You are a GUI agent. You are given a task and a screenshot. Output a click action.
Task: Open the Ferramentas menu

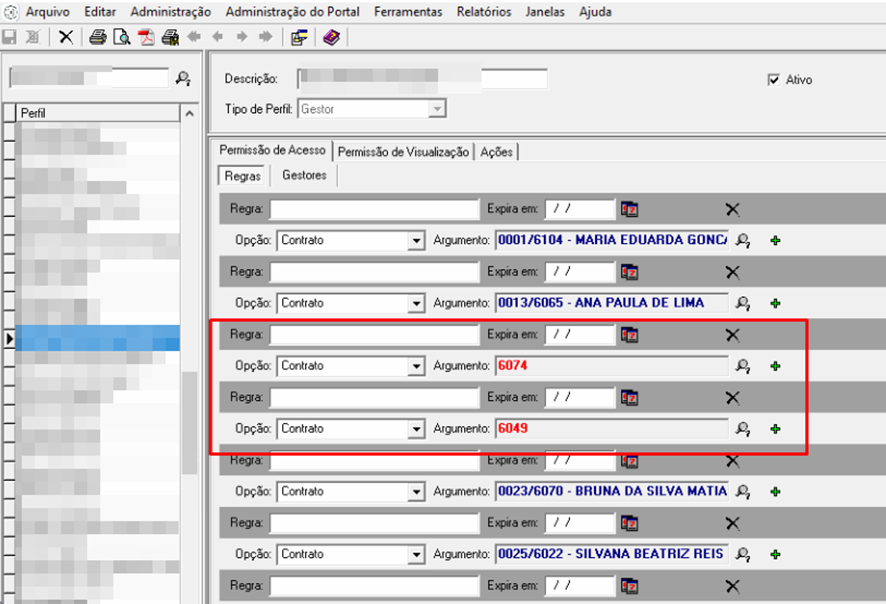pos(408,12)
